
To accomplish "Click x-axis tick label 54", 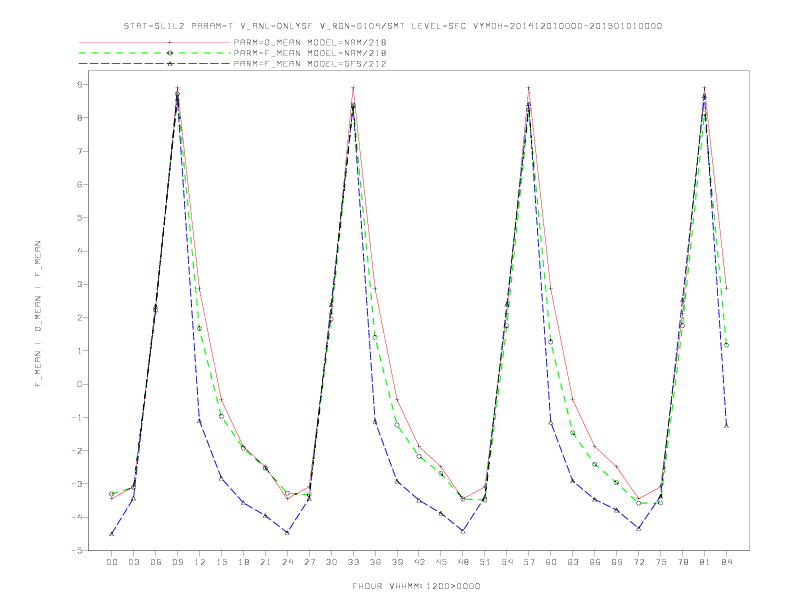I will [x=507, y=562].
